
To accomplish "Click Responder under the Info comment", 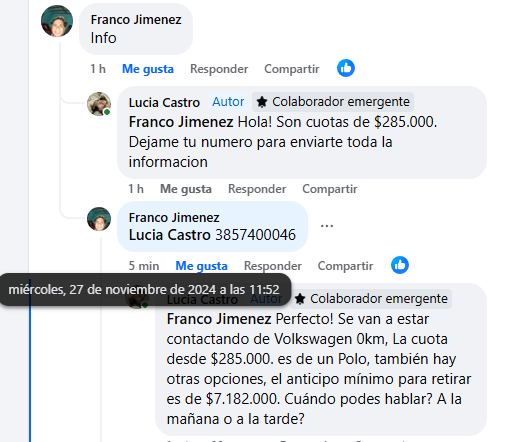I will 219,69.
